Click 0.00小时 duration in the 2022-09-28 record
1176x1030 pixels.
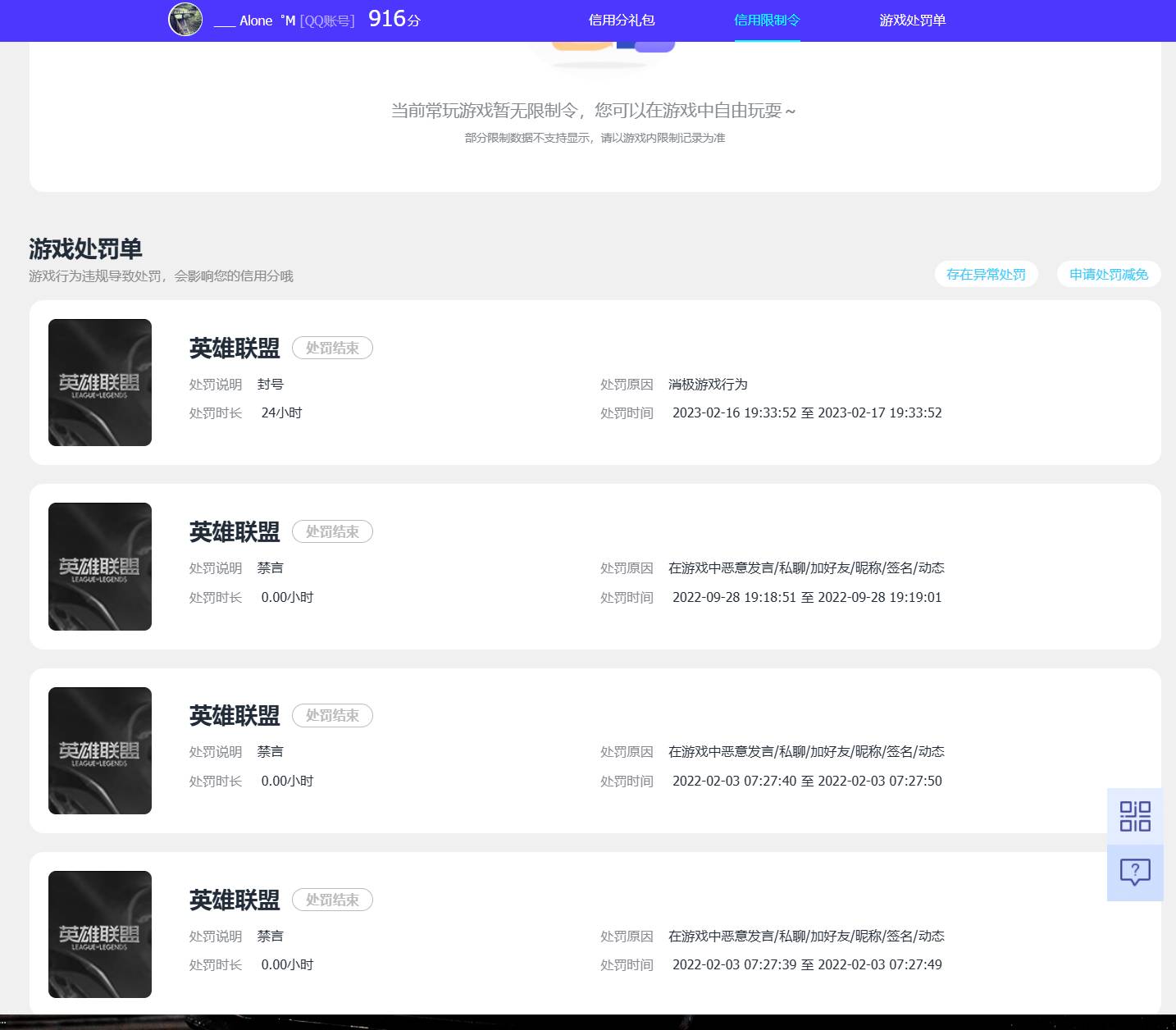point(287,597)
